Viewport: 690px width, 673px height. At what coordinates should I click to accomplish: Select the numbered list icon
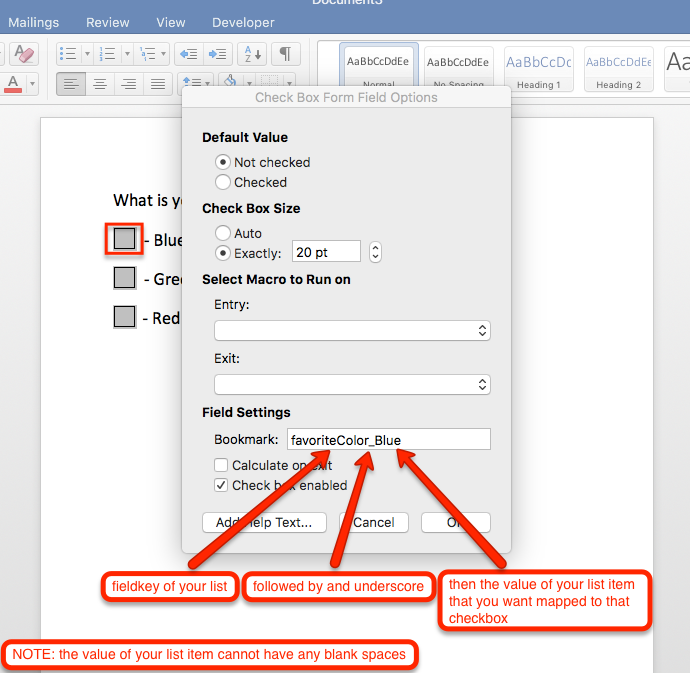pos(107,53)
